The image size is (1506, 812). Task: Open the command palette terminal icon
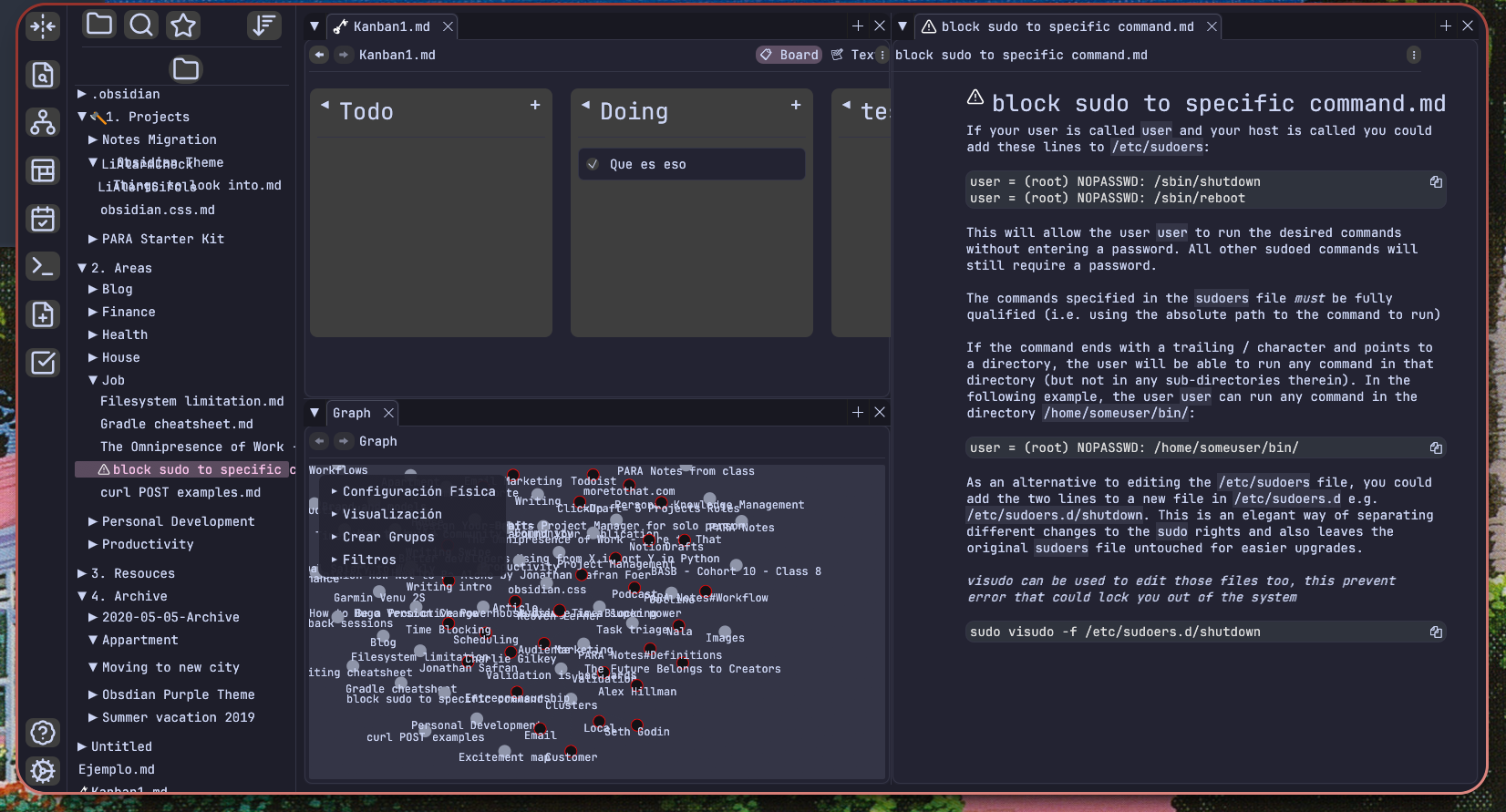(x=43, y=266)
